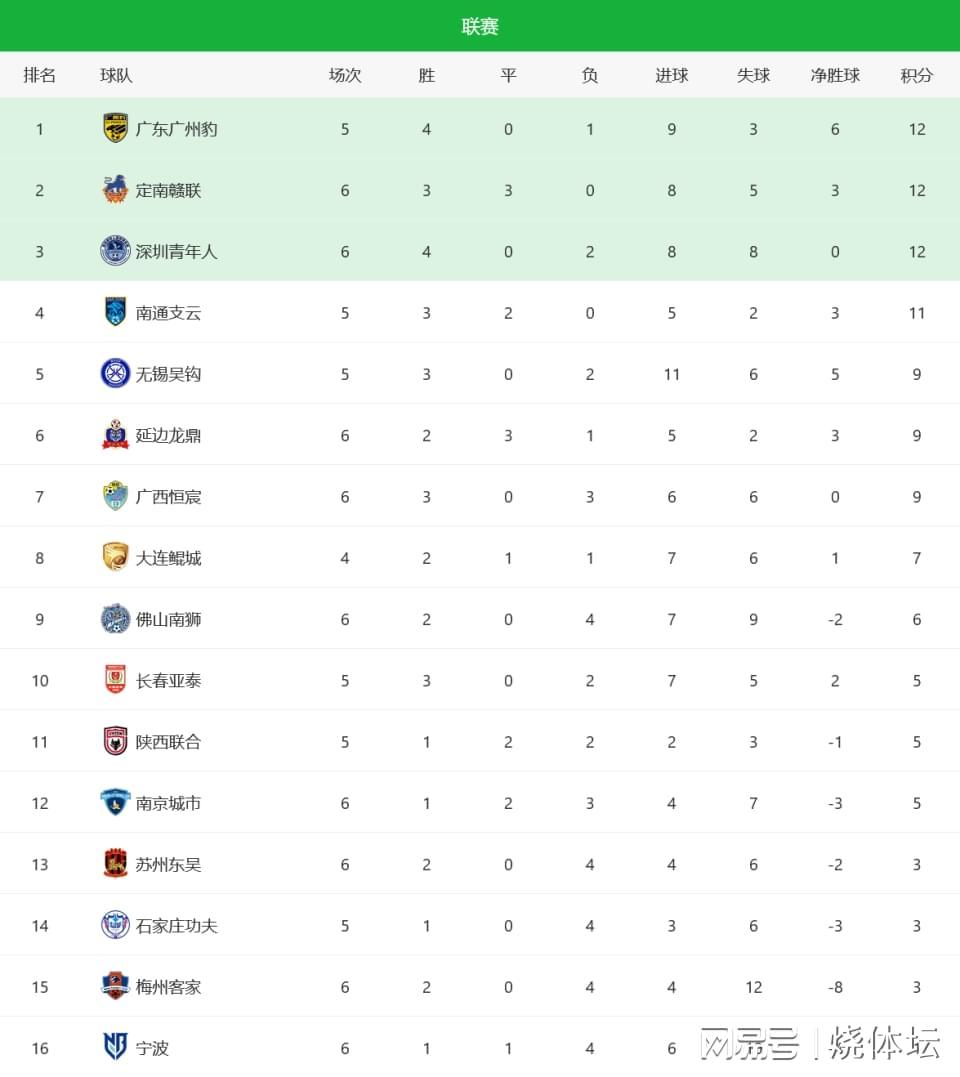The height and width of the screenshot is (1077, 960).
Task: Click the 南通支云 team logo
Action: tap(115, 312)
